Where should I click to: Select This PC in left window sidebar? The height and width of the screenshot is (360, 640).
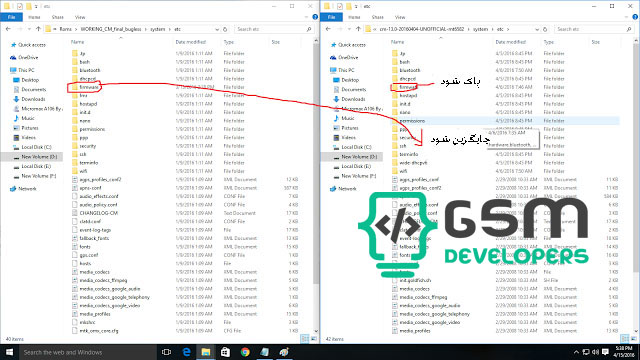pos(22,70)
